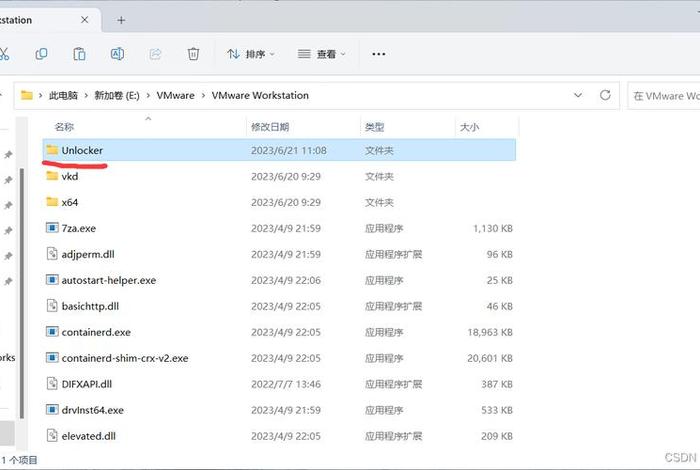The height and width of the screenshot is (470, 700).
Task: Sort by 名称 column header
Action: [x=64, y=127]
